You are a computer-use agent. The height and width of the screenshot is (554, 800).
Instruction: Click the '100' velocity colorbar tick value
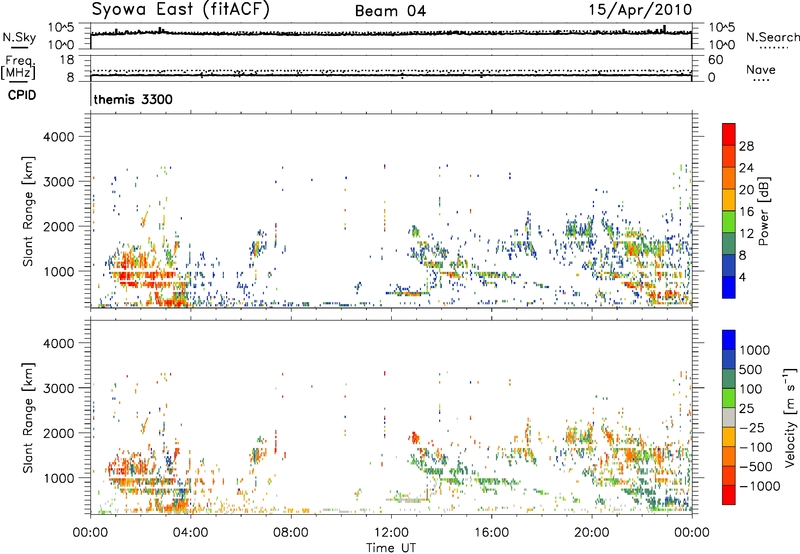click(751, 389)
